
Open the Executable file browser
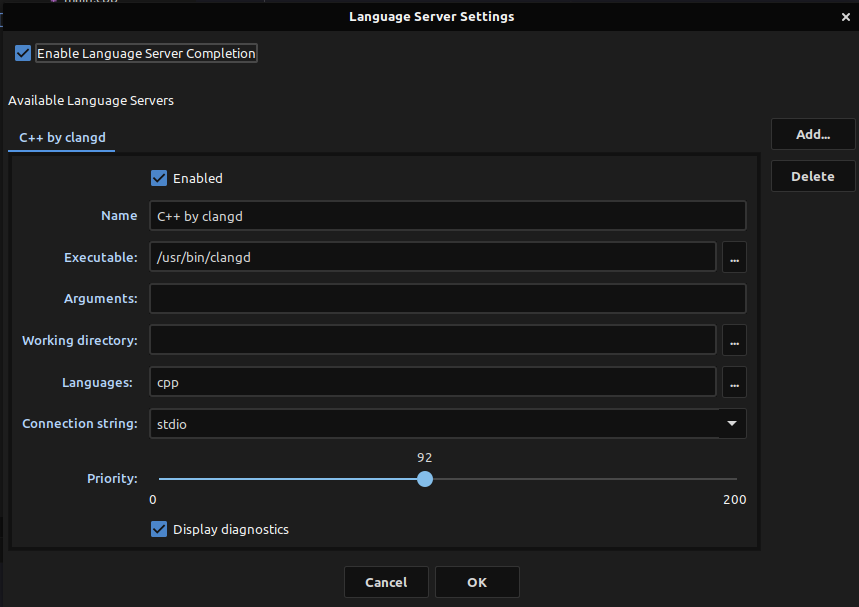[734, 257]
